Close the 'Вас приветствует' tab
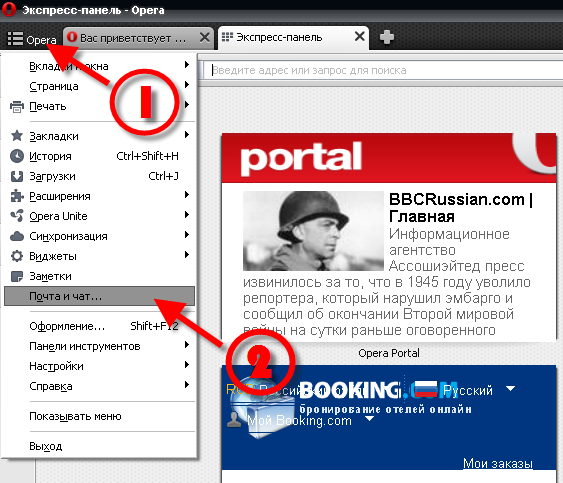Screen dimensions: 563x483 [204, 37]
